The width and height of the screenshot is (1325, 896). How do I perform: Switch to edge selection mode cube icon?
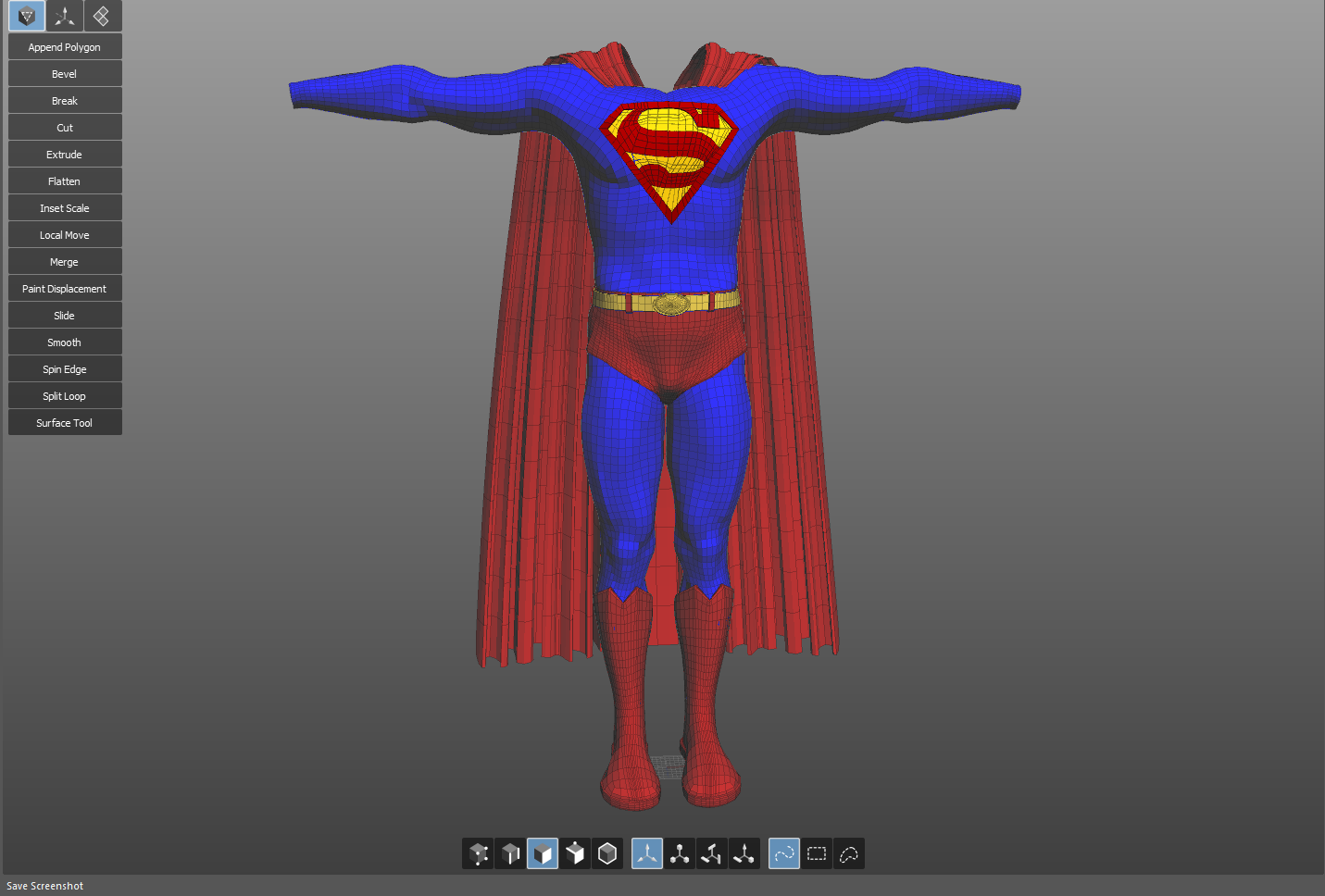(510, 853)
